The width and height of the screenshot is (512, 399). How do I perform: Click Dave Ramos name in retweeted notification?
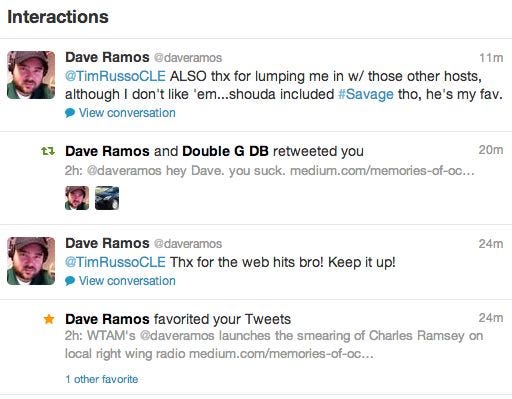(107, 151)
